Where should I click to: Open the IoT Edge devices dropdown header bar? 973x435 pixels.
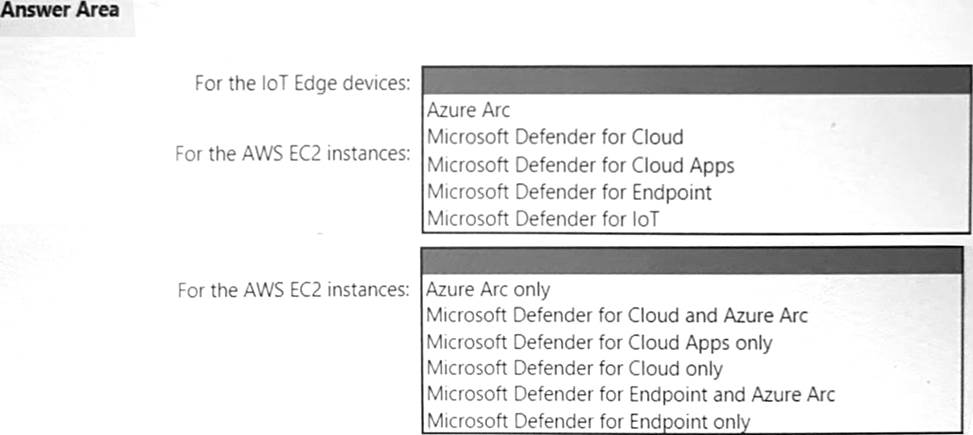point(696,81)
